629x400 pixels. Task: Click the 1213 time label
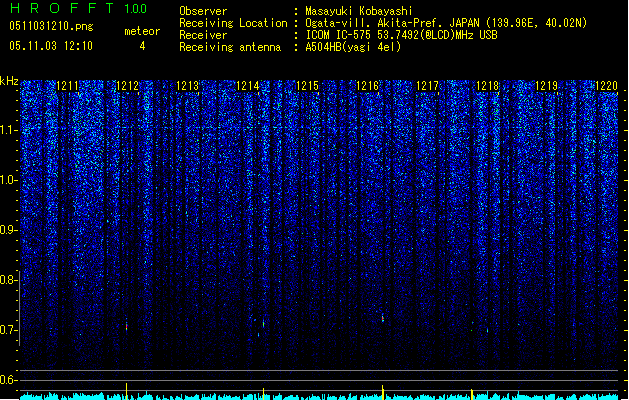[x=187, y=86]
